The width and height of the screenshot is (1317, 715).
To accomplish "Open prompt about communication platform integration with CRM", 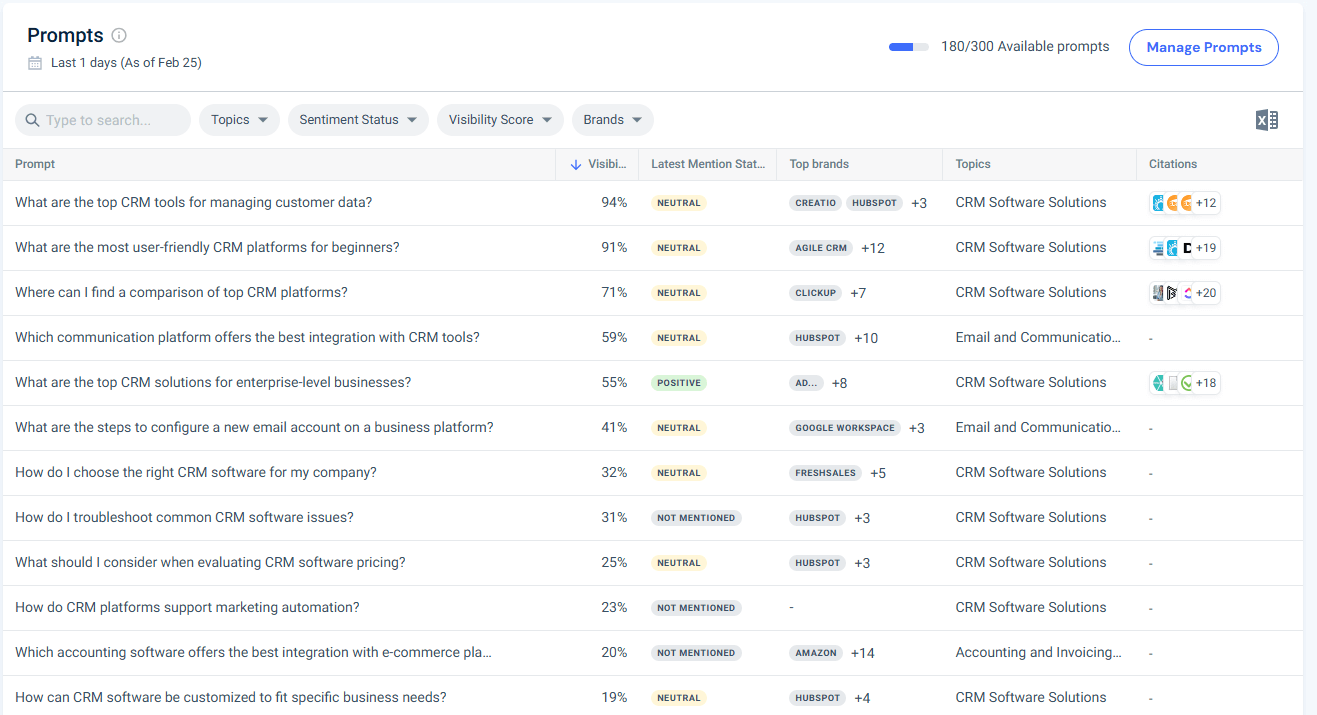I will click(x=247, y=338).
